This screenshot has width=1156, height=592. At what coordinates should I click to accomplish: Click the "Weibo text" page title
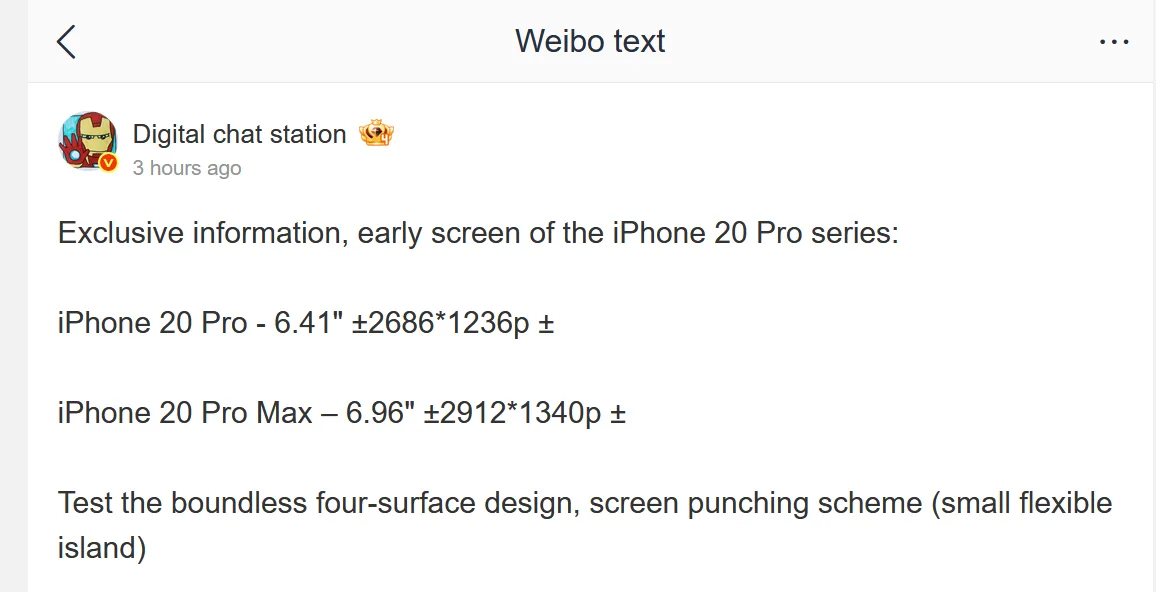coord(590,41)
